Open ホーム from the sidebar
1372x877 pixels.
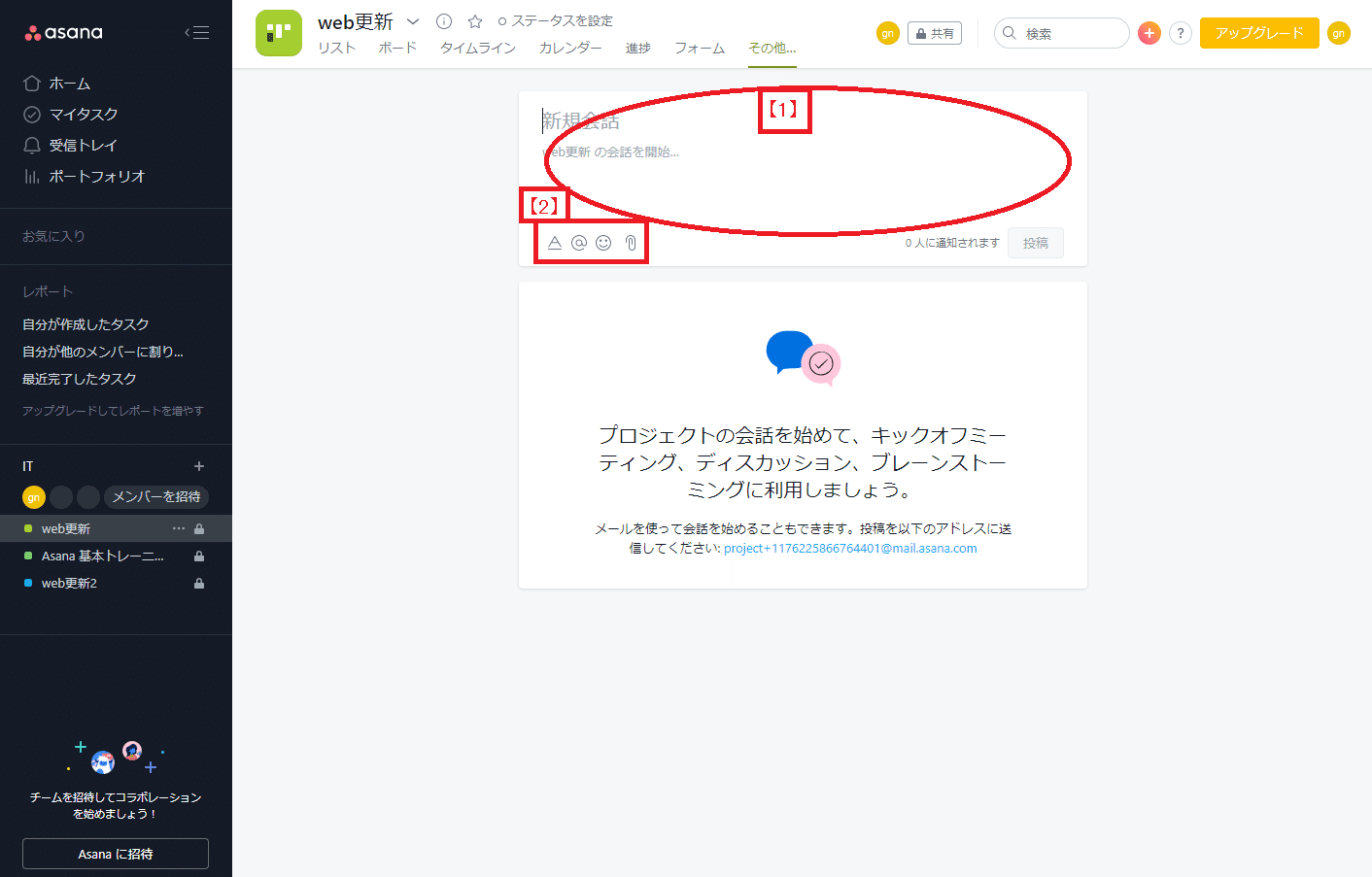[57, 84]
